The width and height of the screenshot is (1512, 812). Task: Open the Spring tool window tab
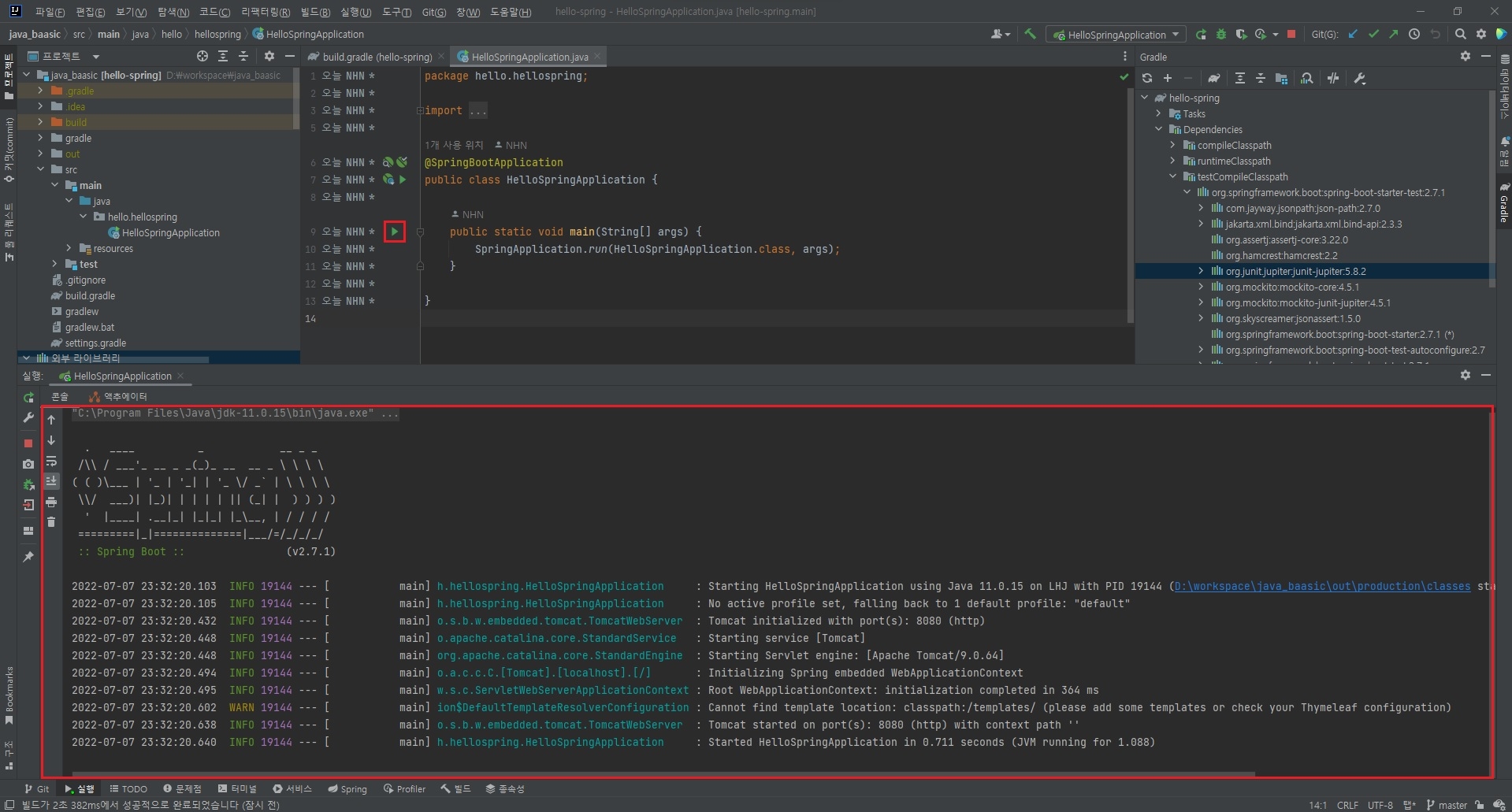[347, 788]
